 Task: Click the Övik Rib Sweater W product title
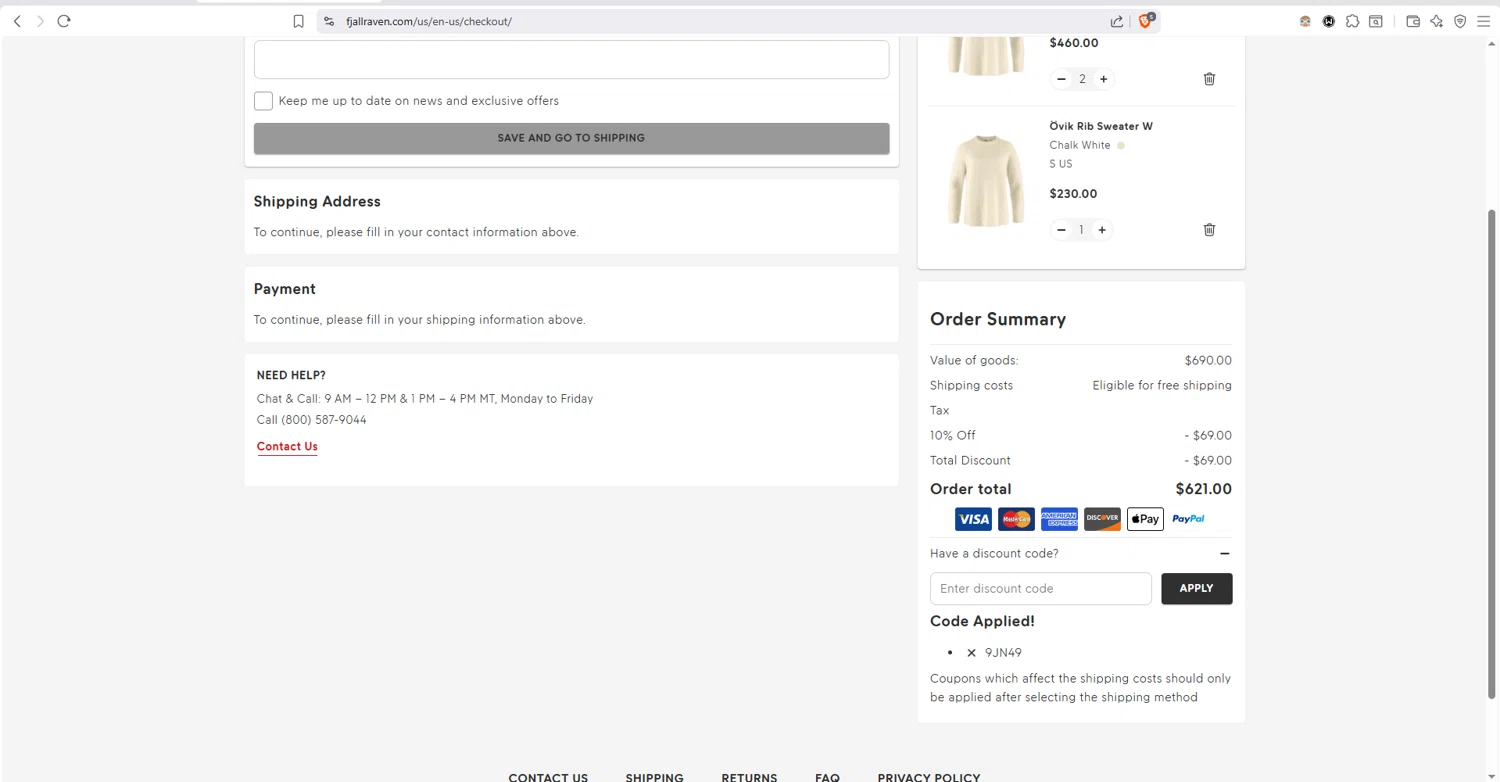pyautogui.click(x=1101, y=126)
